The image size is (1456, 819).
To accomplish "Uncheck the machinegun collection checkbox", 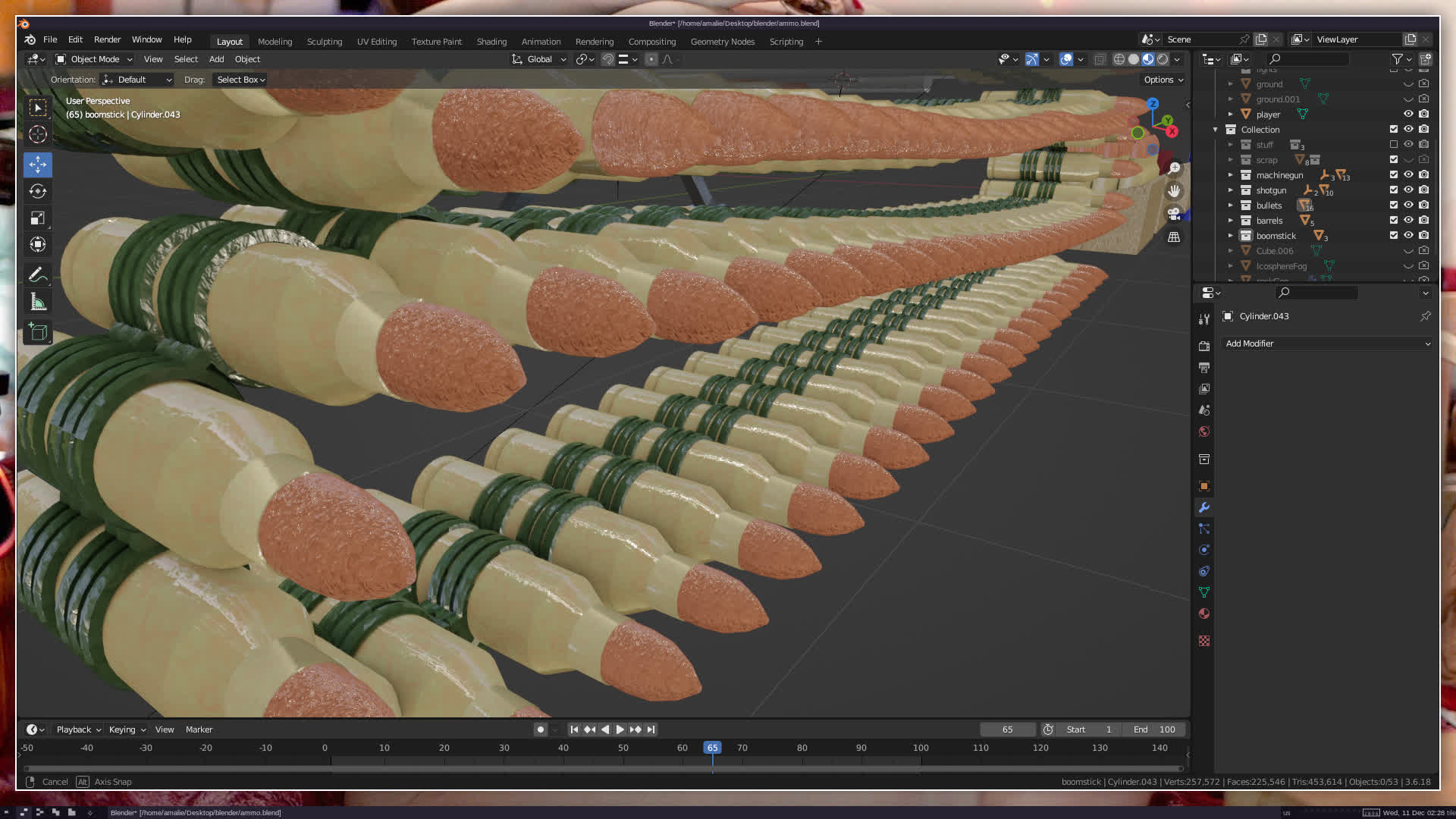I will pos(1393,175).
